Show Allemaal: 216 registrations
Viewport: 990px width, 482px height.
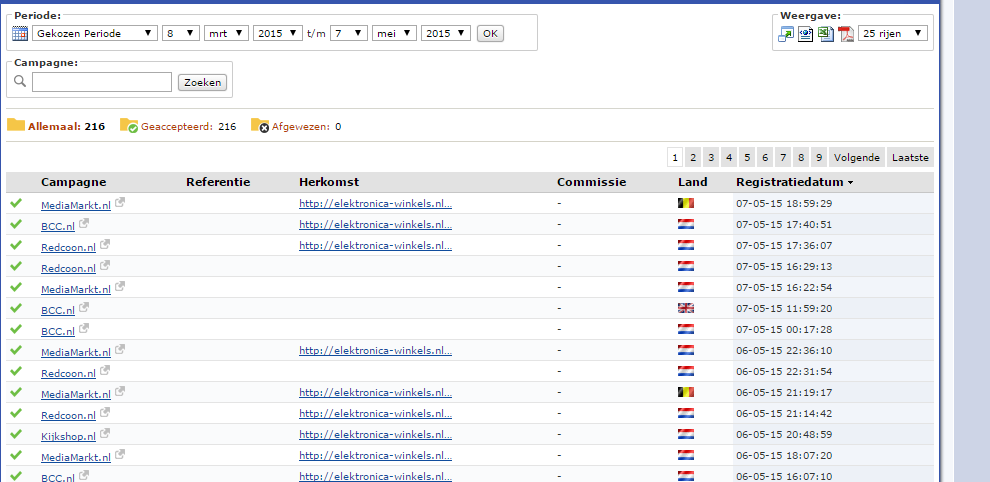click(x=66, y=126)
